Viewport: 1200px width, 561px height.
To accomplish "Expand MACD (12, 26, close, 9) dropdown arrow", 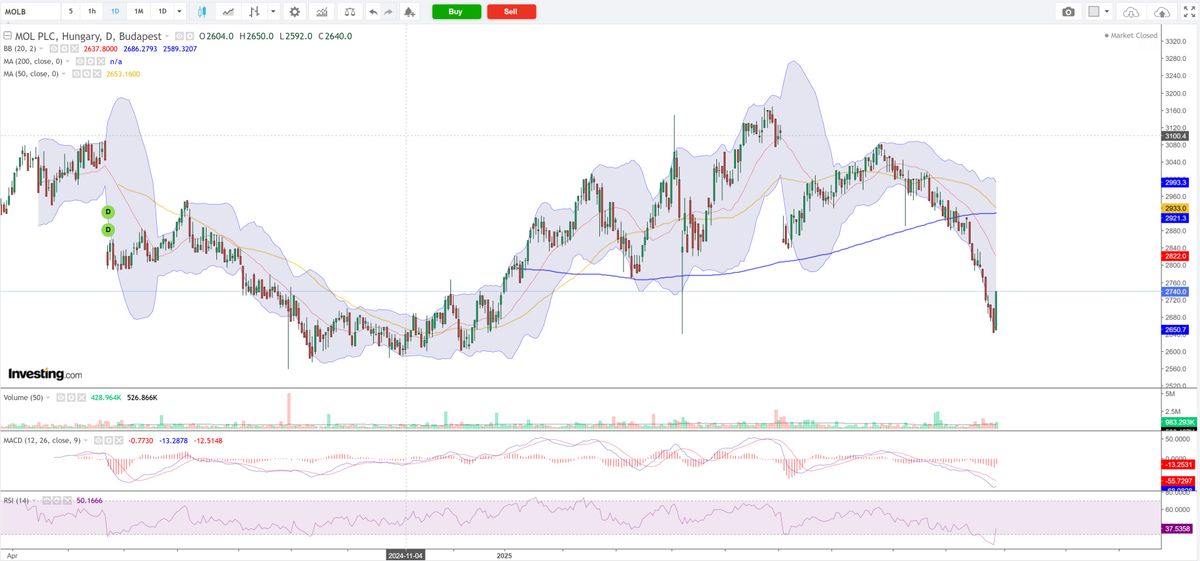I will (x=86, y=441).
